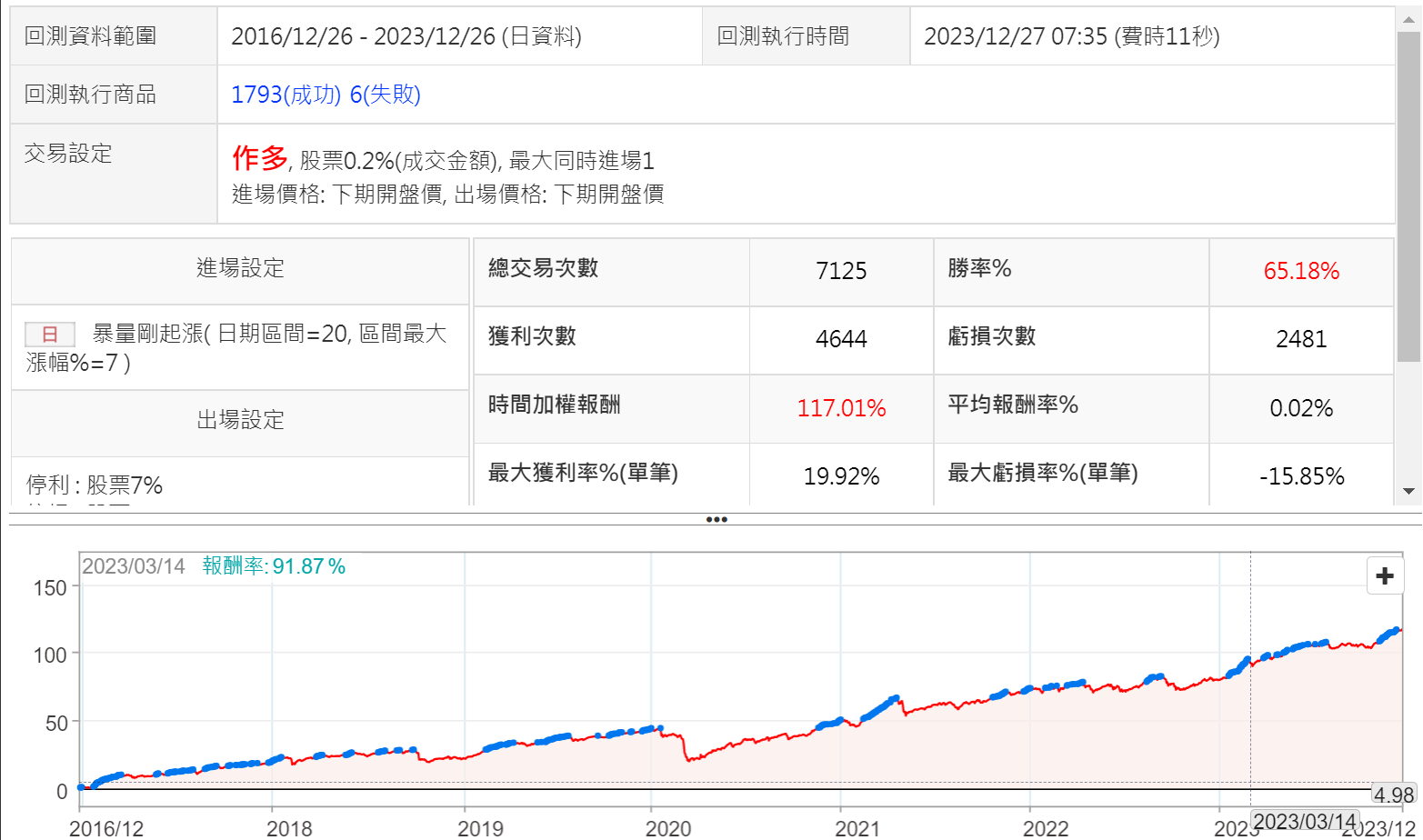Viewport: 1423px width, 840px height.
Task: Click the 停利 : 股票7% exit rule
Action: (x=95, y=485)
